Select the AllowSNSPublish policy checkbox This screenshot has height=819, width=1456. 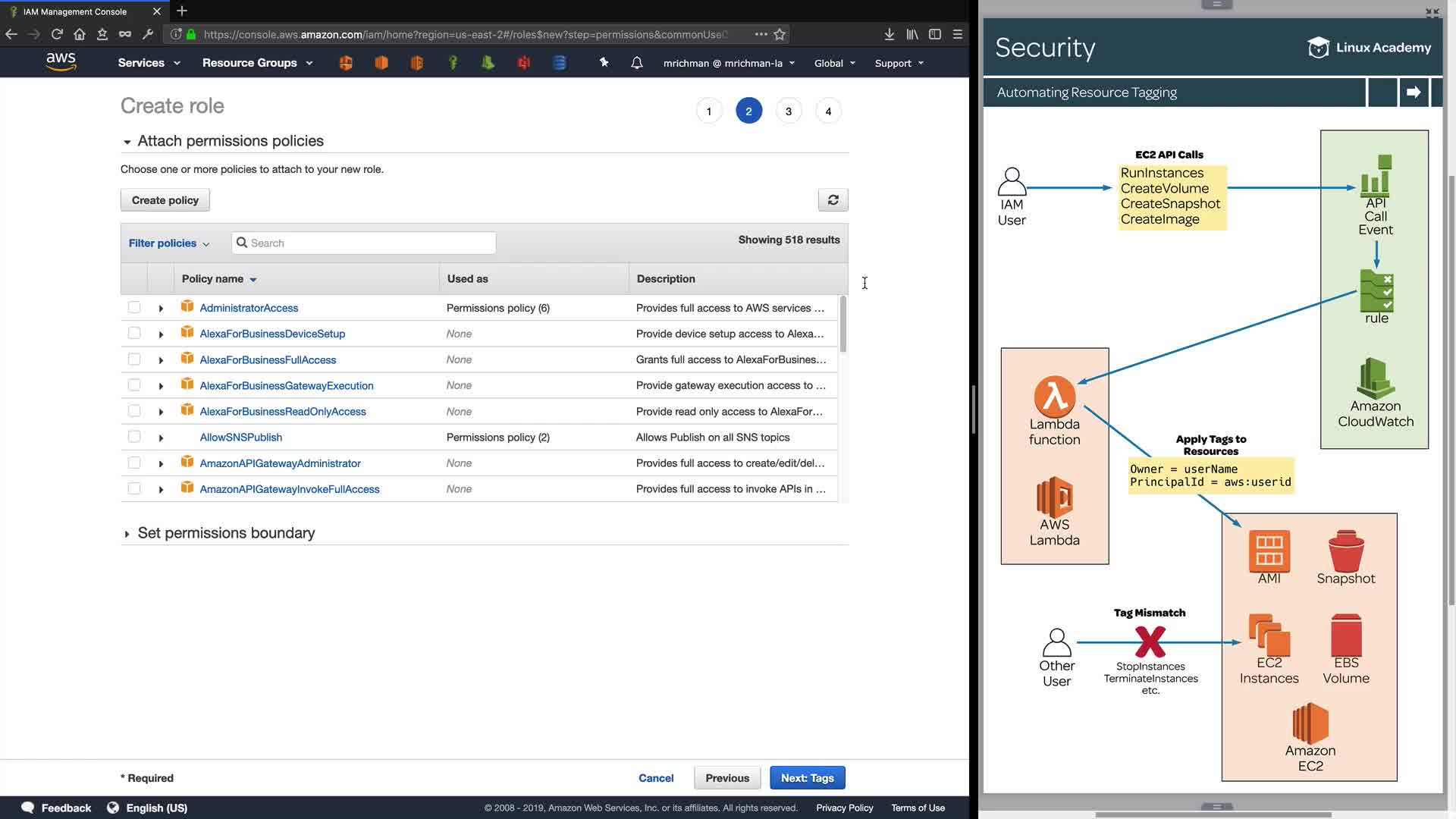[x=134, y=437]
